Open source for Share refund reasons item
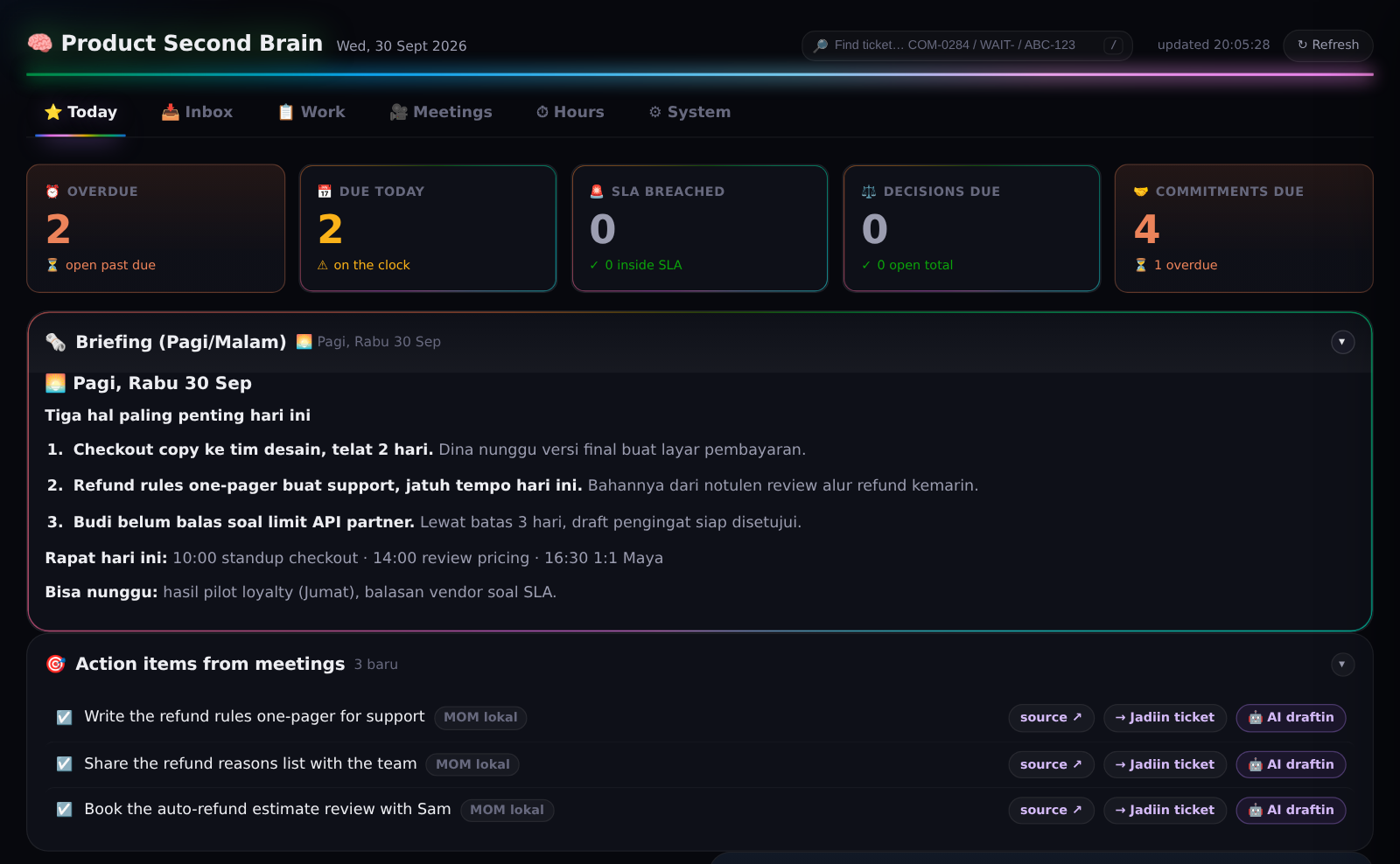 tap(1051, 764)
